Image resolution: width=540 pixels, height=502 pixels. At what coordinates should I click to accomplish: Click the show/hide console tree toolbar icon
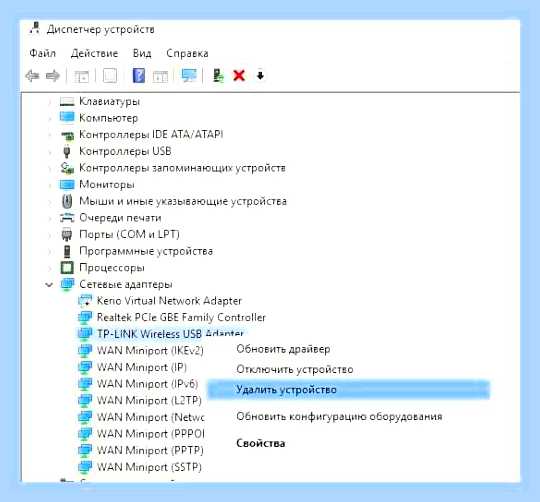point(82,76)
